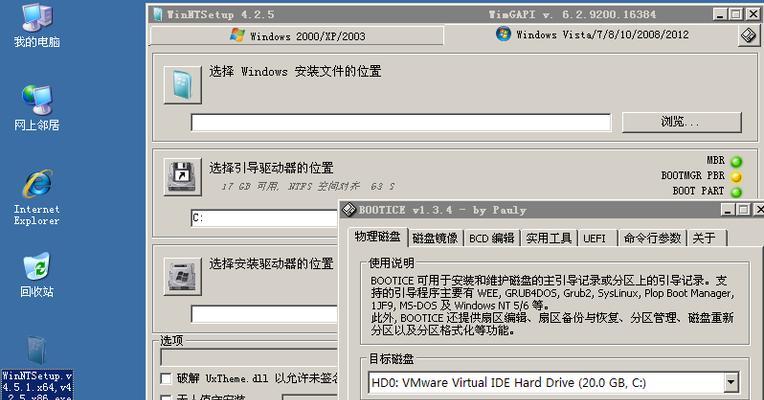The image size is (764, 400).
Task: Open the 关于 tab in BOOTICE
Action: pos(707,238)
